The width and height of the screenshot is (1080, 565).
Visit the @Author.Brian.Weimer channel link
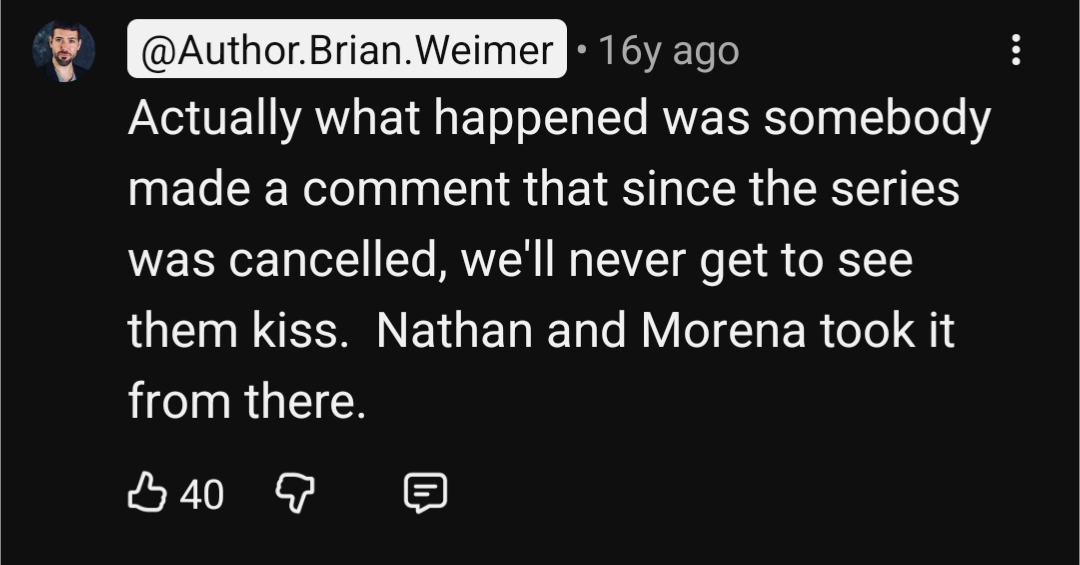(347, 49)
